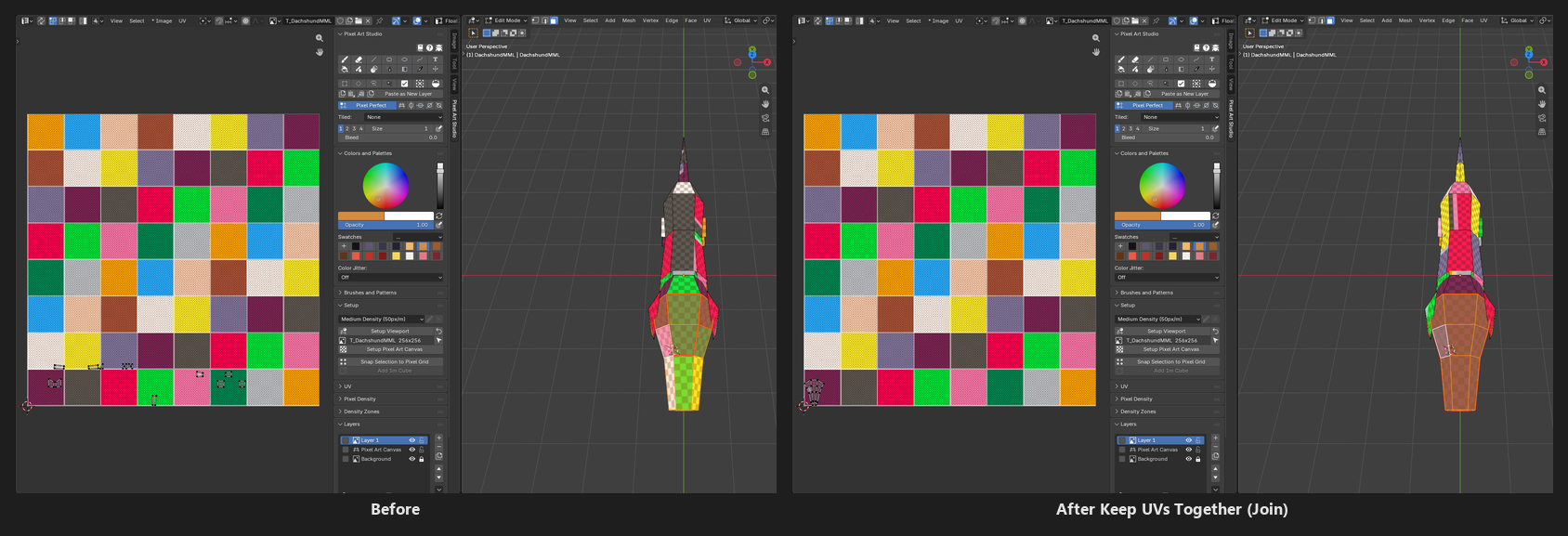This screenshot has height=536, width=1568.
Task: Click the Bleed field in the Before panel
Action: click(x=390, y=137)
